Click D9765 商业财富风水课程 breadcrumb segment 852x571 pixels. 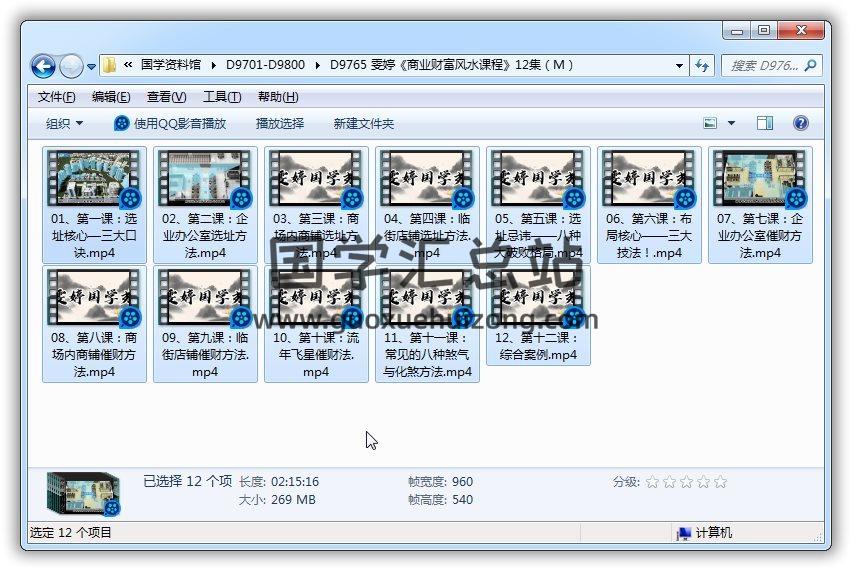click(451, 65)
